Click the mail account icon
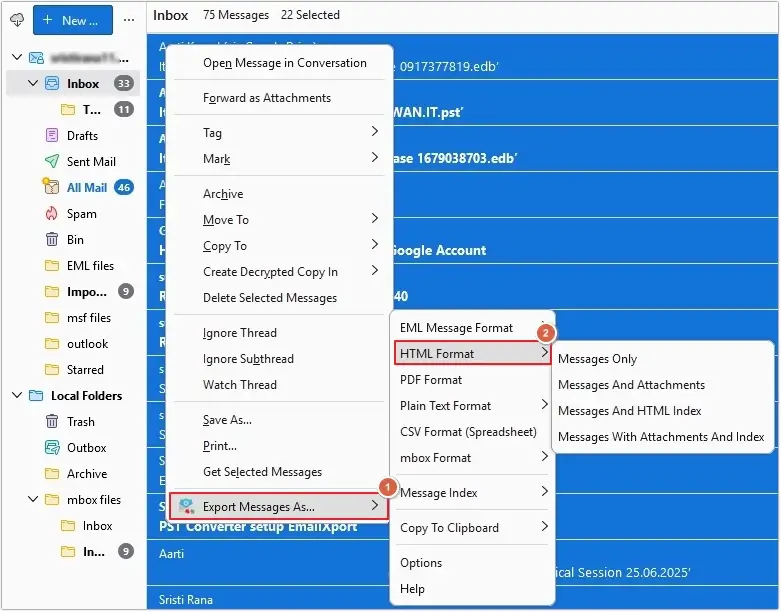Image resolution: width=781 pixels, height=612 pixels. click(x=36, y=58)
